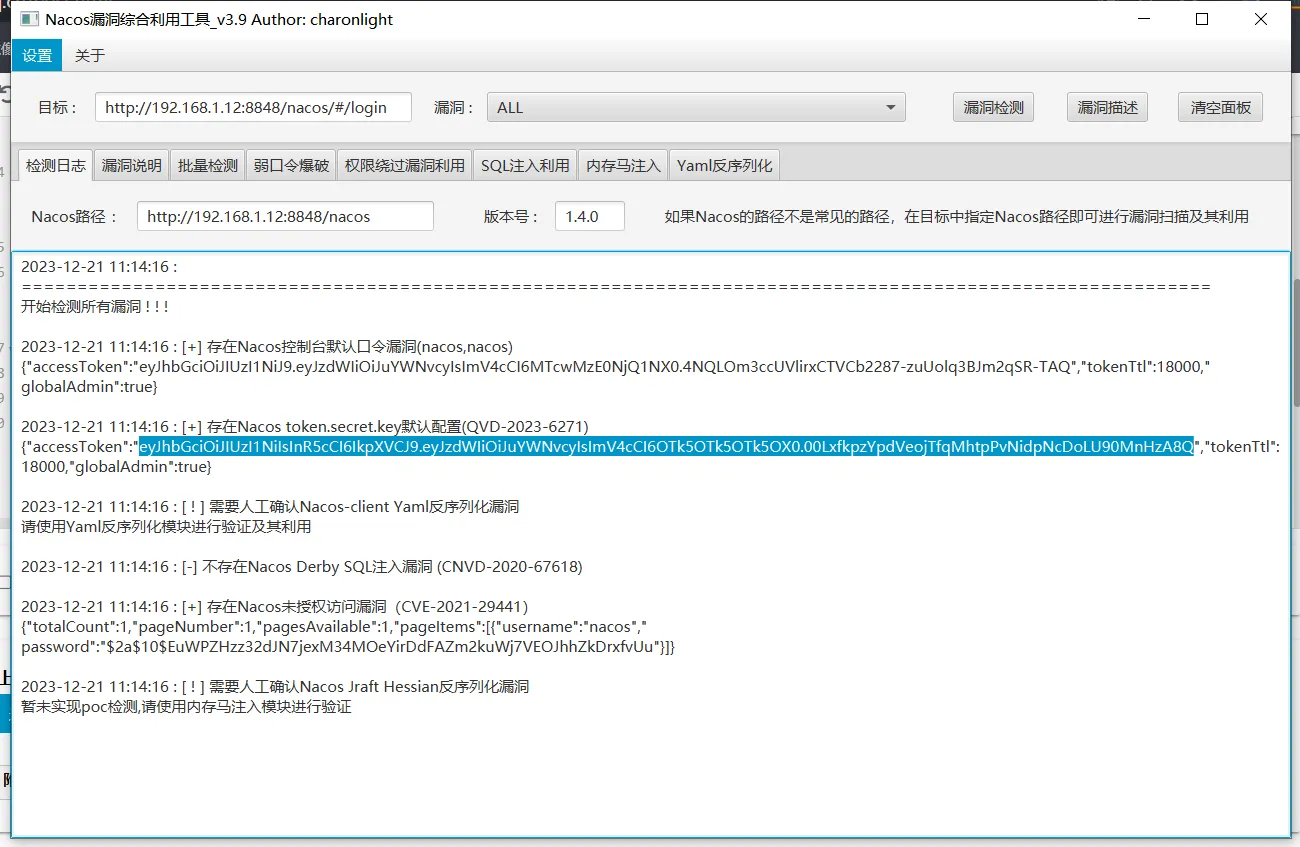This screenshot has height=847, width=1300.
Task: Select the Yaml反序列化 tab
Action: 723,164
